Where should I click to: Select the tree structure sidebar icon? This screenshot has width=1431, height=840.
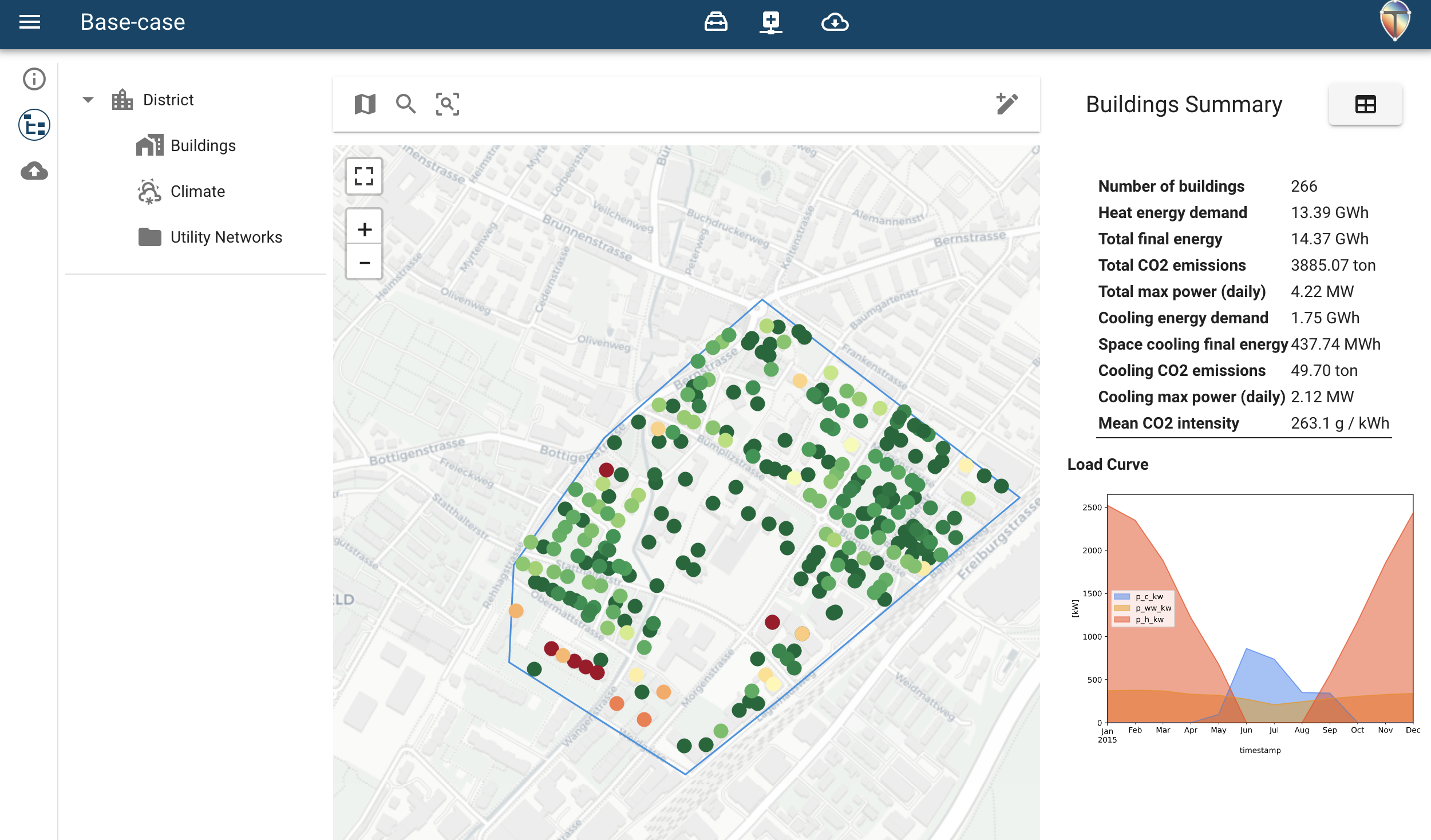[34, 125]
